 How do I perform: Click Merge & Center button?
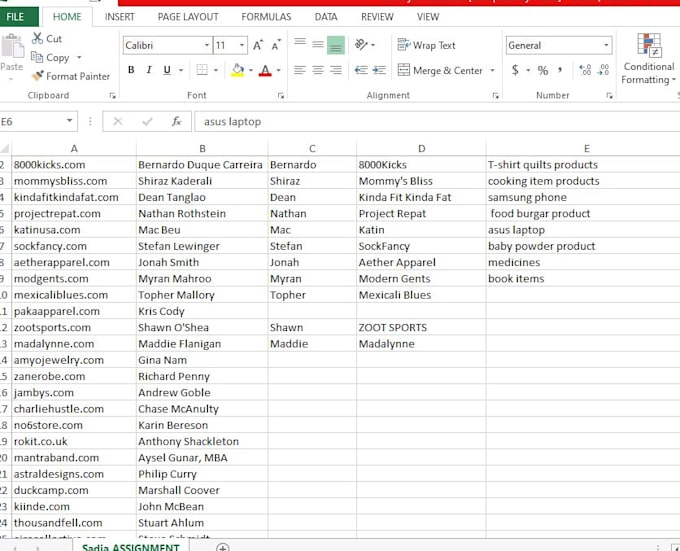[x=440, y=70]
